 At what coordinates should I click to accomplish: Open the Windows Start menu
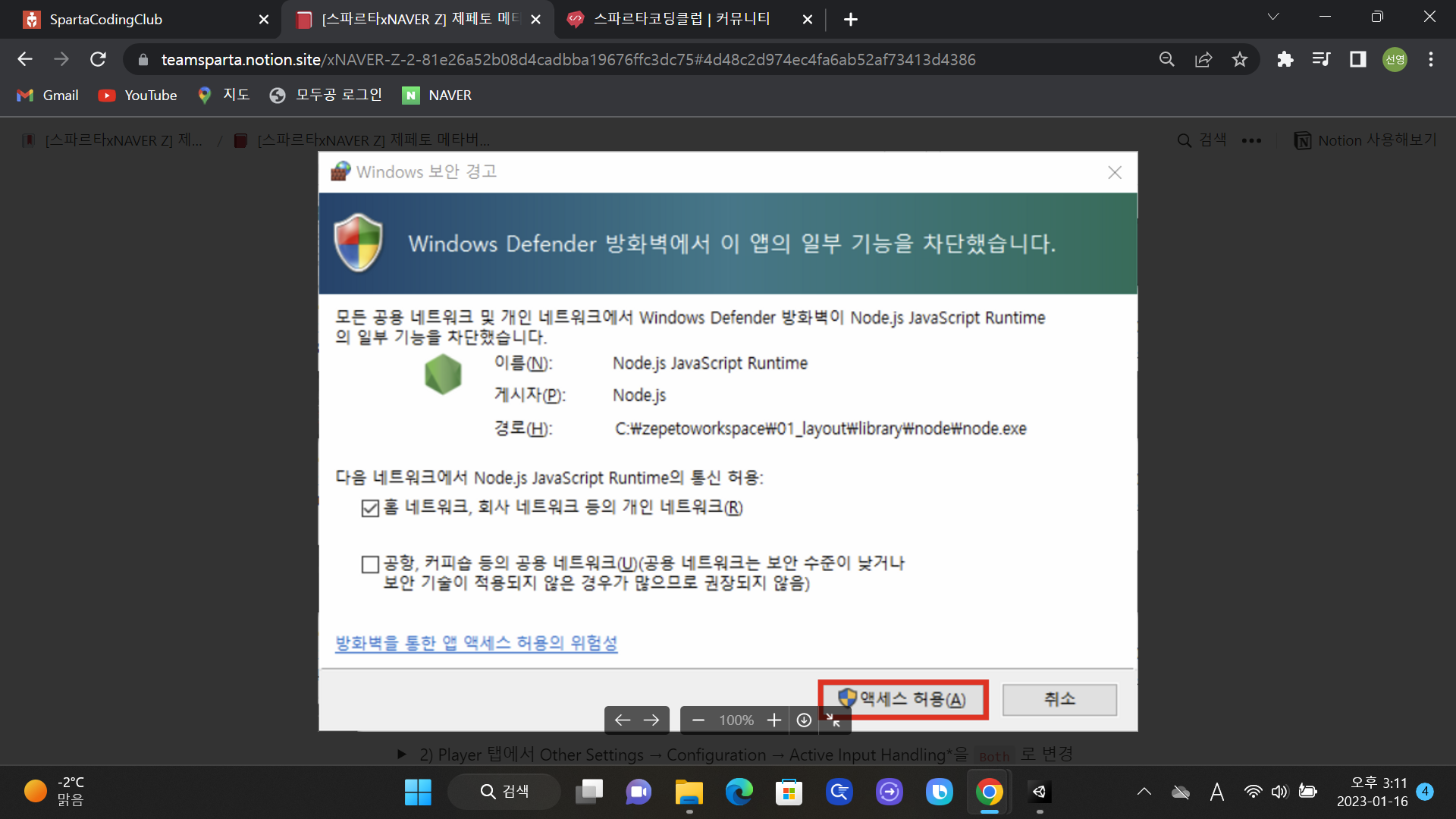point(418,792)
